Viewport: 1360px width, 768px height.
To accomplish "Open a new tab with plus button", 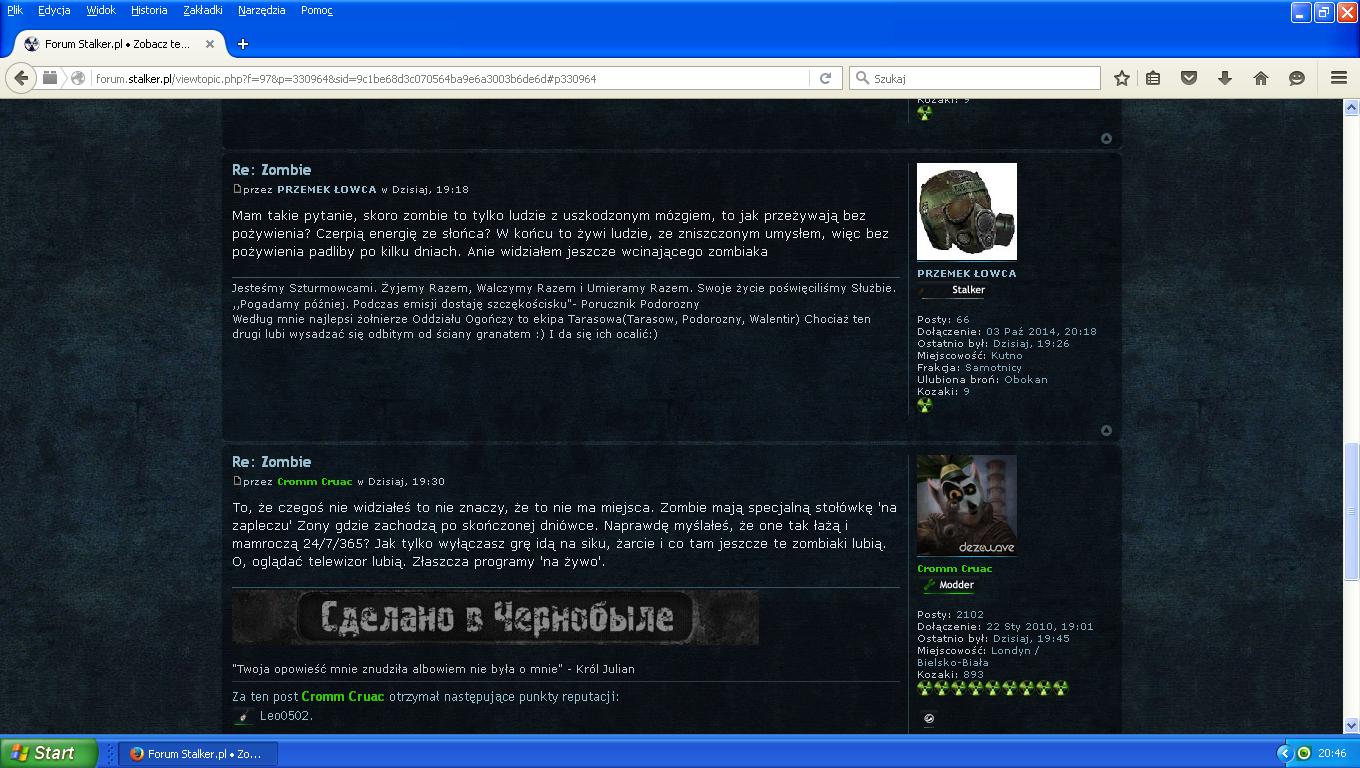I will tap(242, 44).
